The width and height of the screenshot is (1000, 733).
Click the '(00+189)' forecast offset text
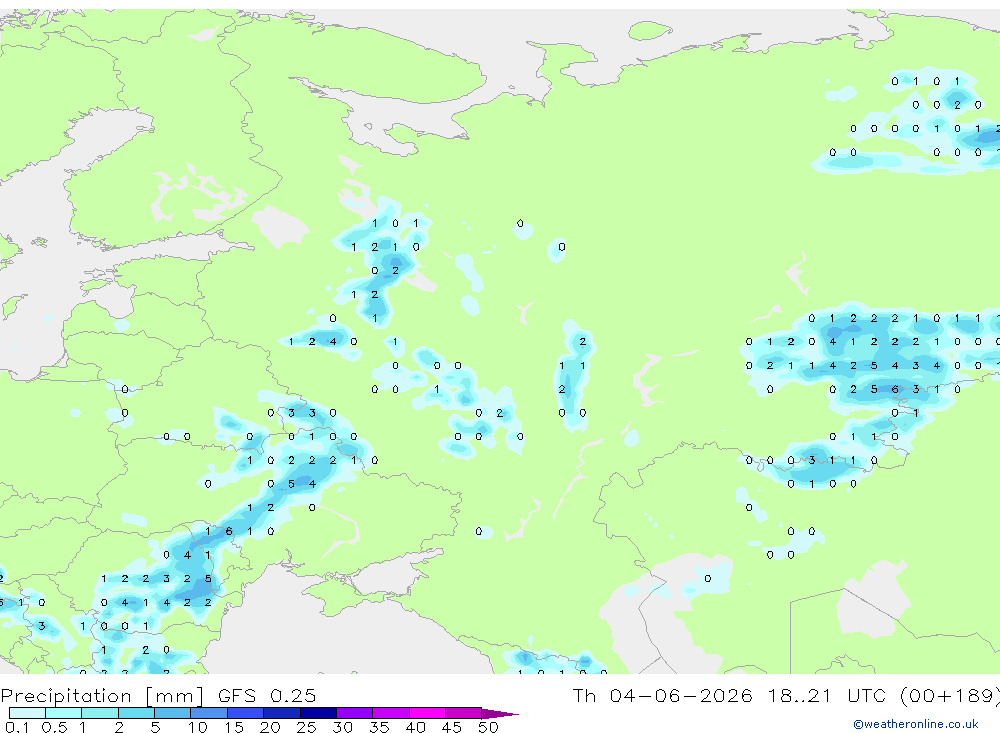(949, 695)
